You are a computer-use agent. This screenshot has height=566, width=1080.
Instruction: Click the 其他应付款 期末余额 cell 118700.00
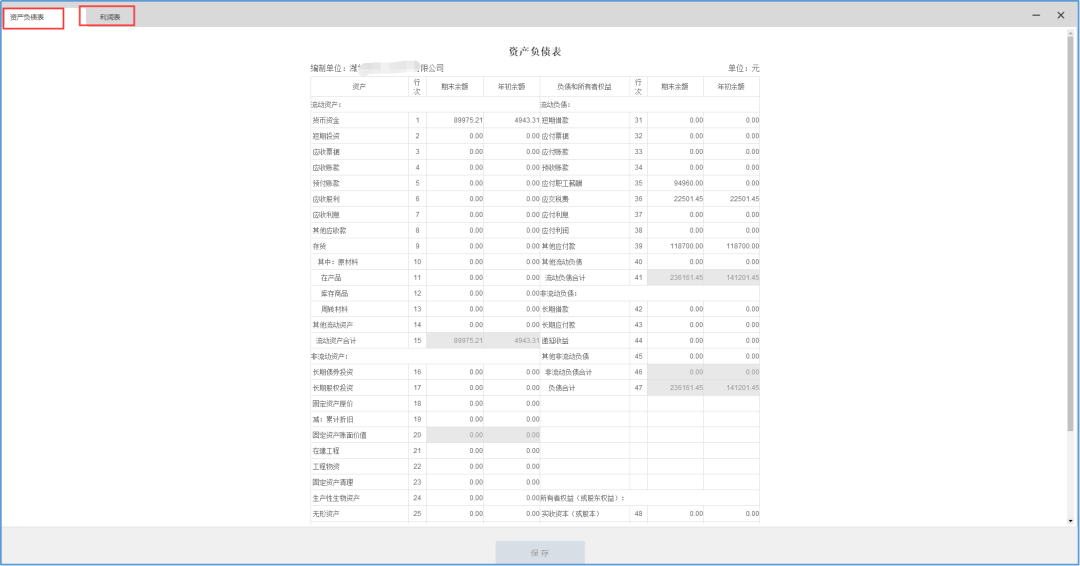pyautogui.click(x=675, y=247)
